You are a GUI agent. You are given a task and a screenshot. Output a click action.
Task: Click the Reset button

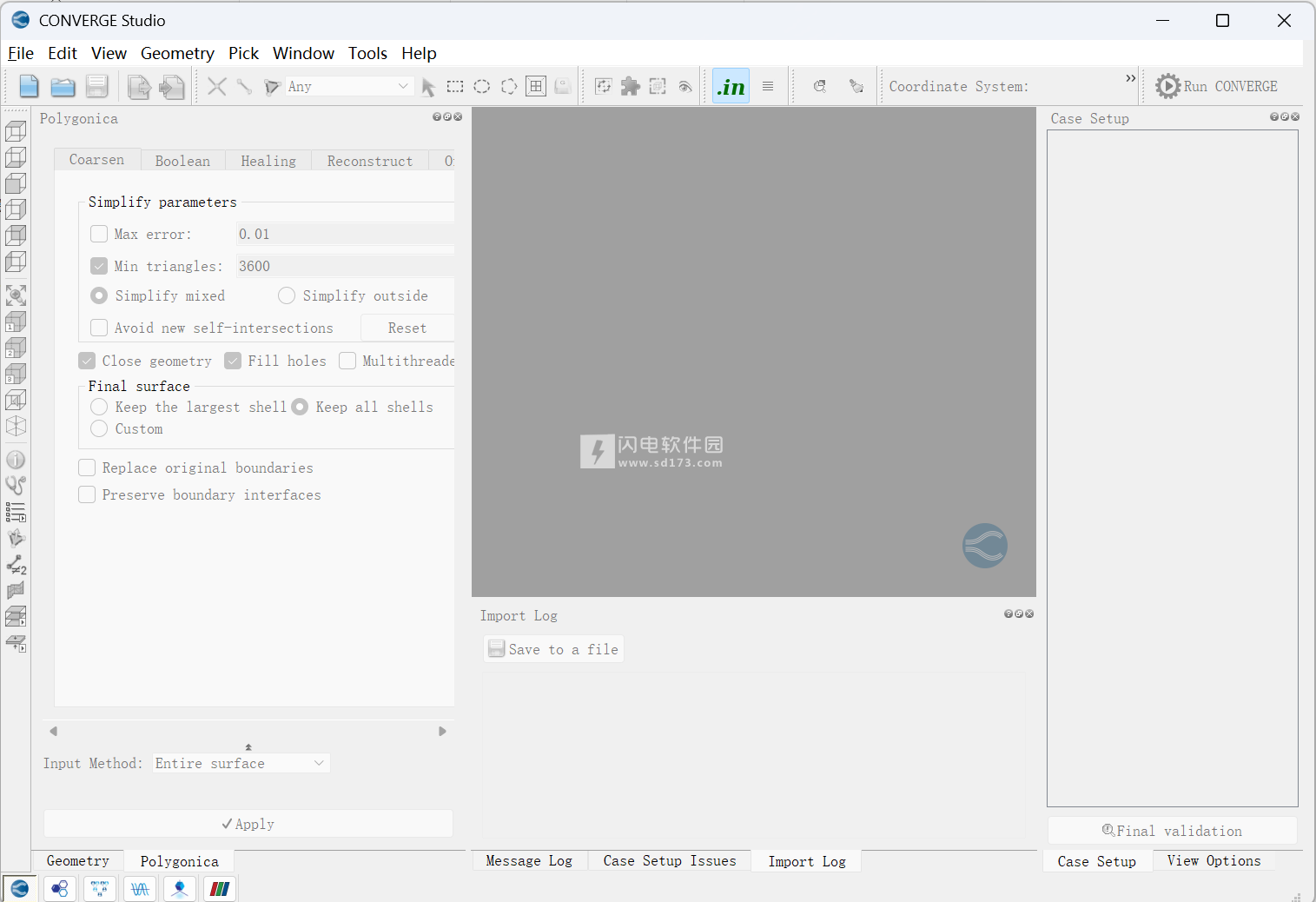[407, 328]
